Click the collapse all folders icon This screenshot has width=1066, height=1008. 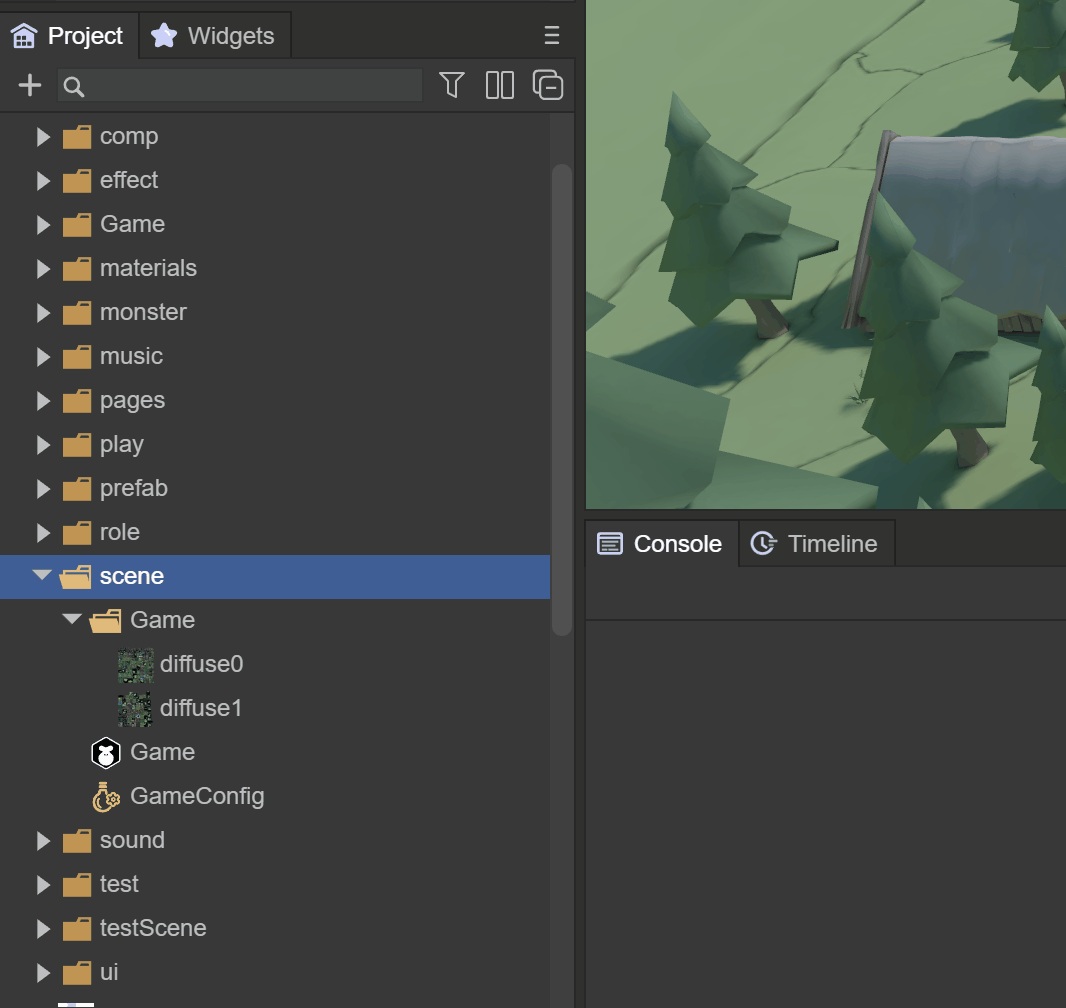point(548,86)
